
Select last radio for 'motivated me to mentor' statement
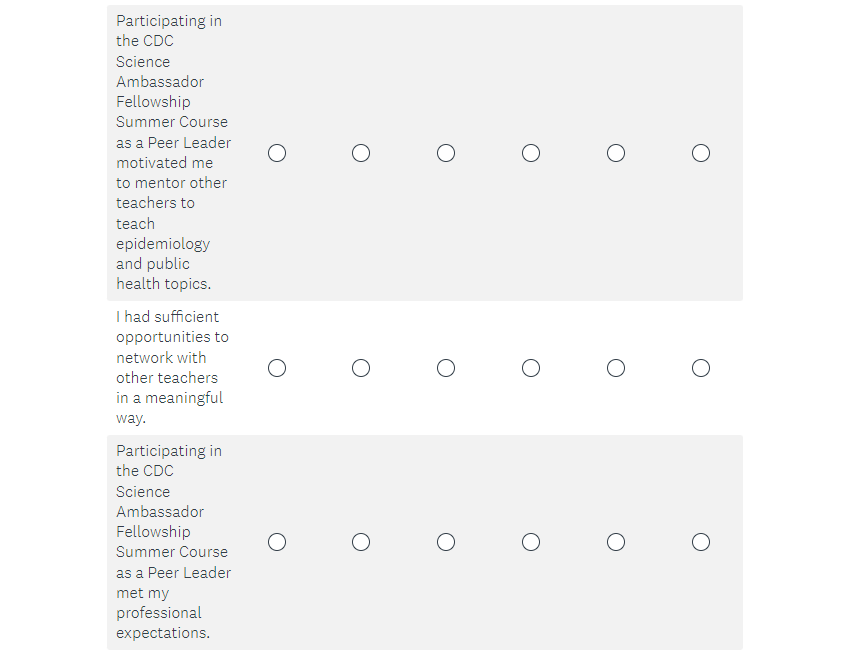701,153
